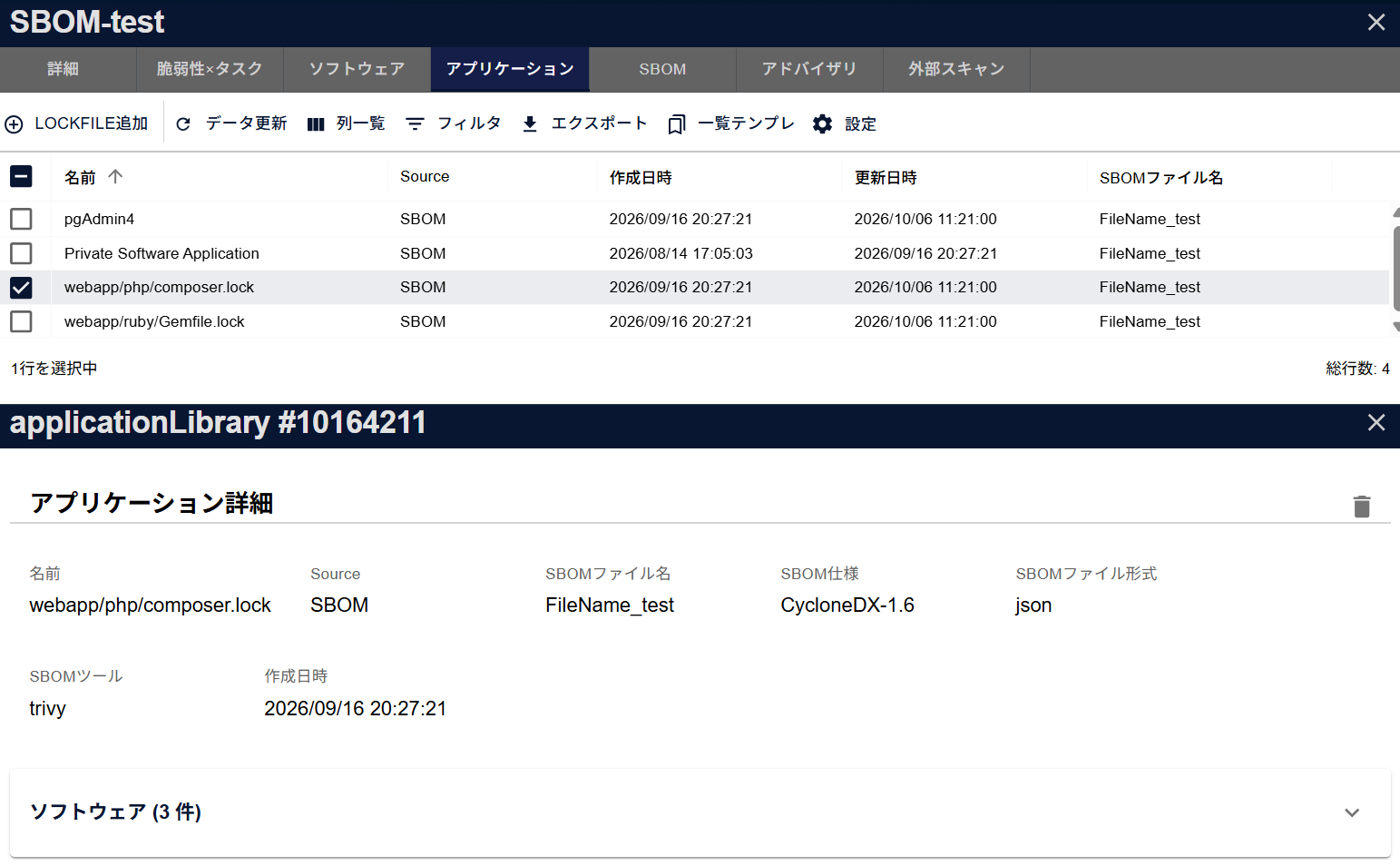Click the table's vertical scrollbar
Viewport: 1400px width, 866px height.
[1395, 263]
